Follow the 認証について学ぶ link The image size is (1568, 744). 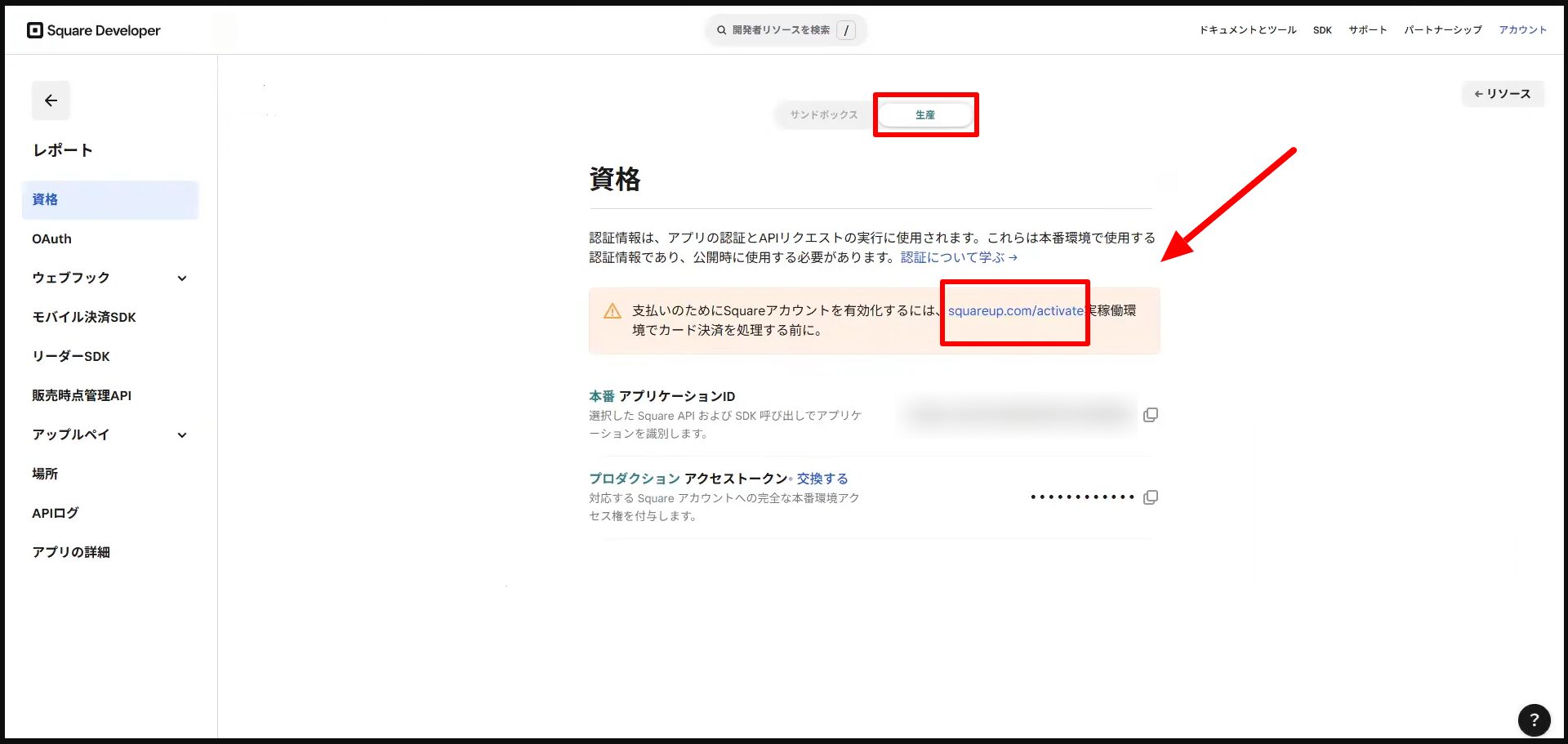click(x=959, y=257)
